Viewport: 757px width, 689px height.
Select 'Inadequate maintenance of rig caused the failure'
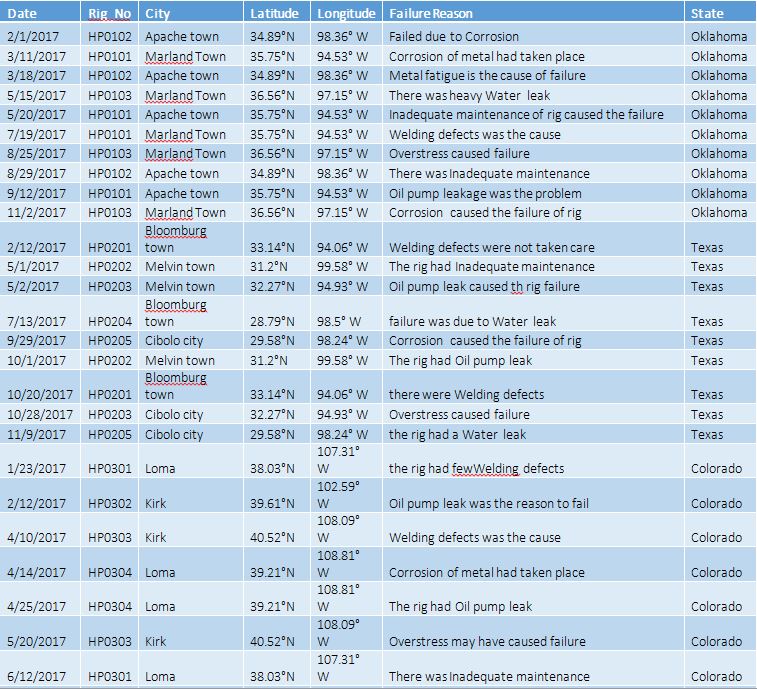pyautogui.click(x=533, y=114)
